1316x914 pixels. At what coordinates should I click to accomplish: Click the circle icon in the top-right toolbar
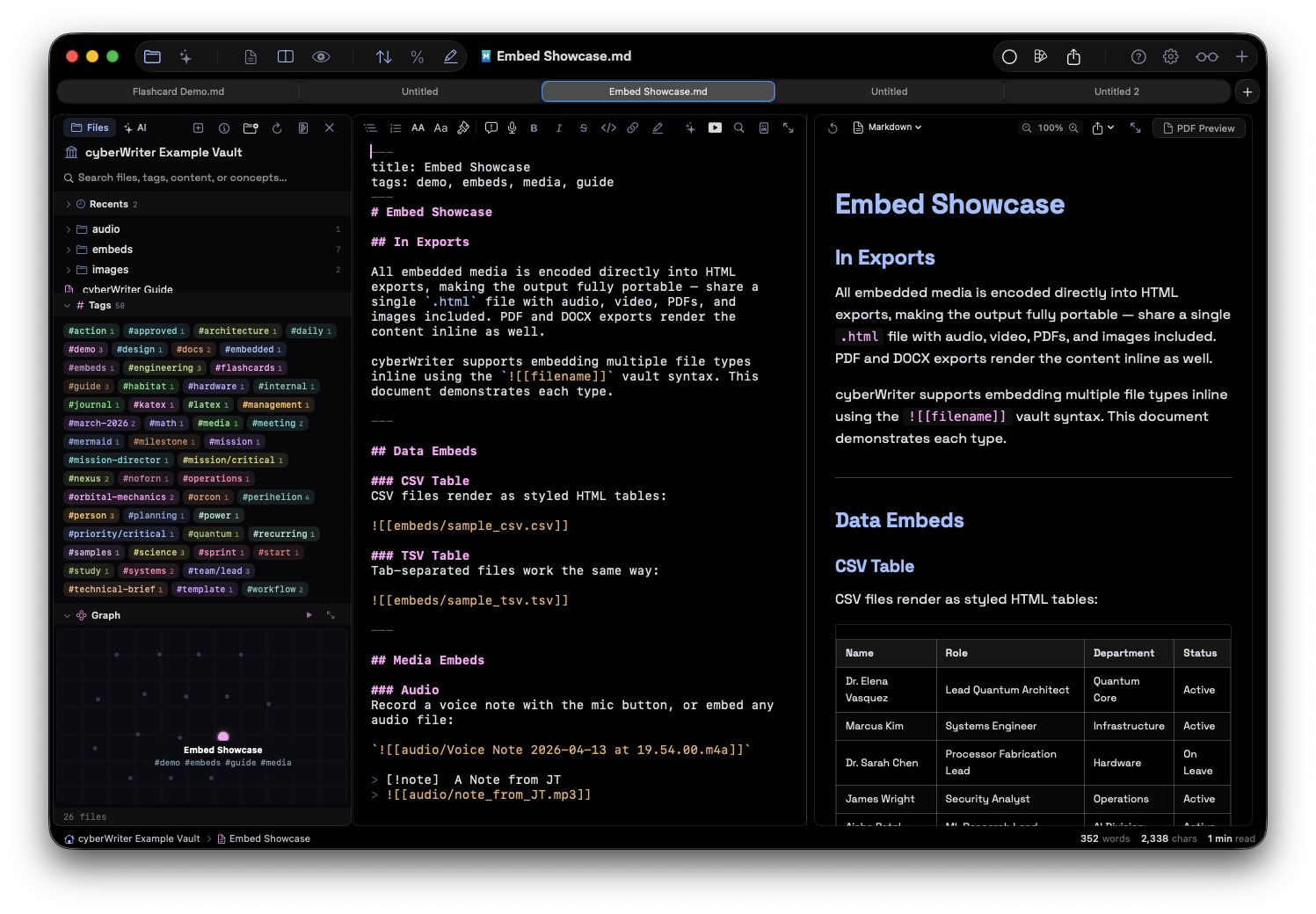point(1009,56)
